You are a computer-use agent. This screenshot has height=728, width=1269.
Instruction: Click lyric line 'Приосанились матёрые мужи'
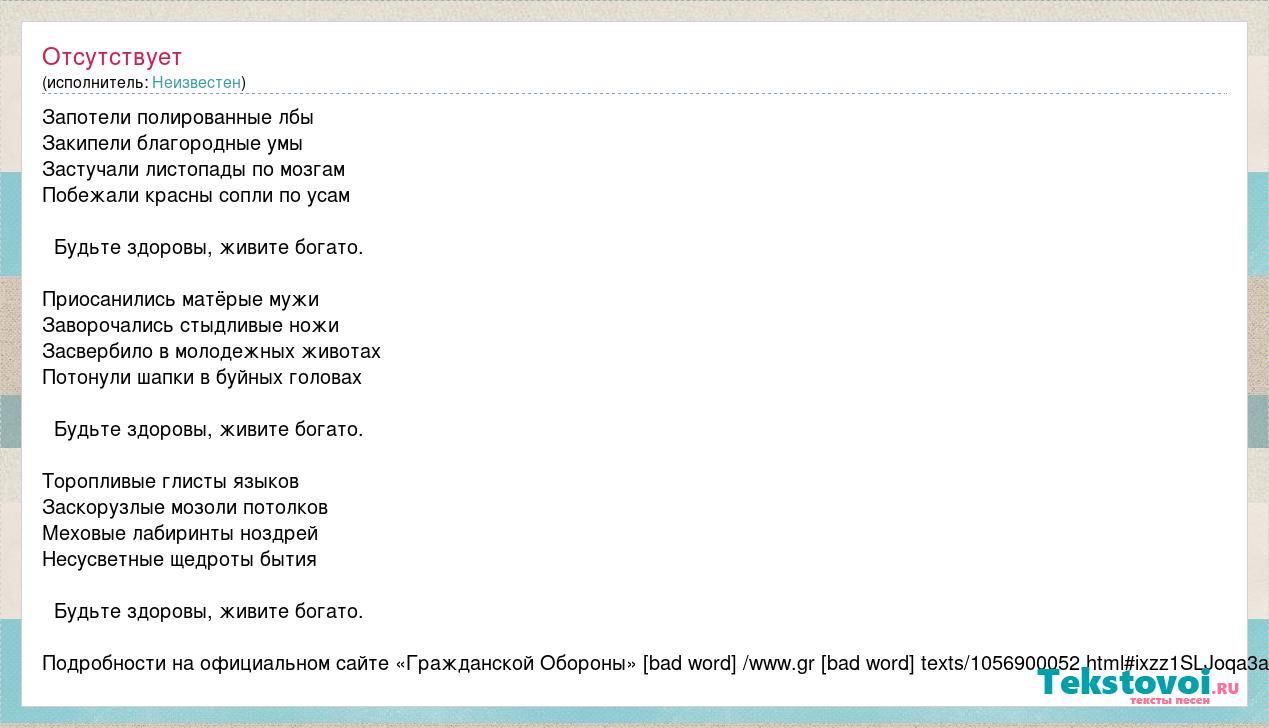(180, 300)
